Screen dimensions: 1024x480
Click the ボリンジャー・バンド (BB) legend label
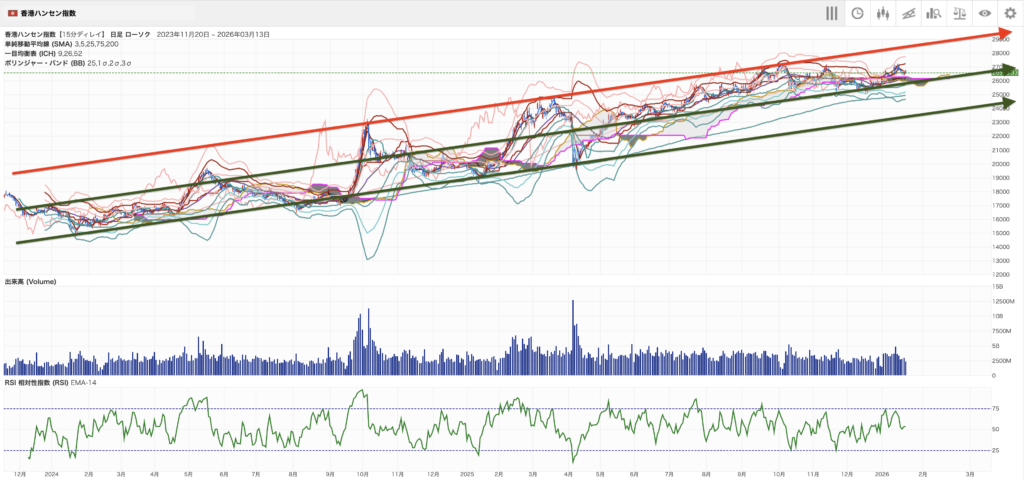pos(45,63)
